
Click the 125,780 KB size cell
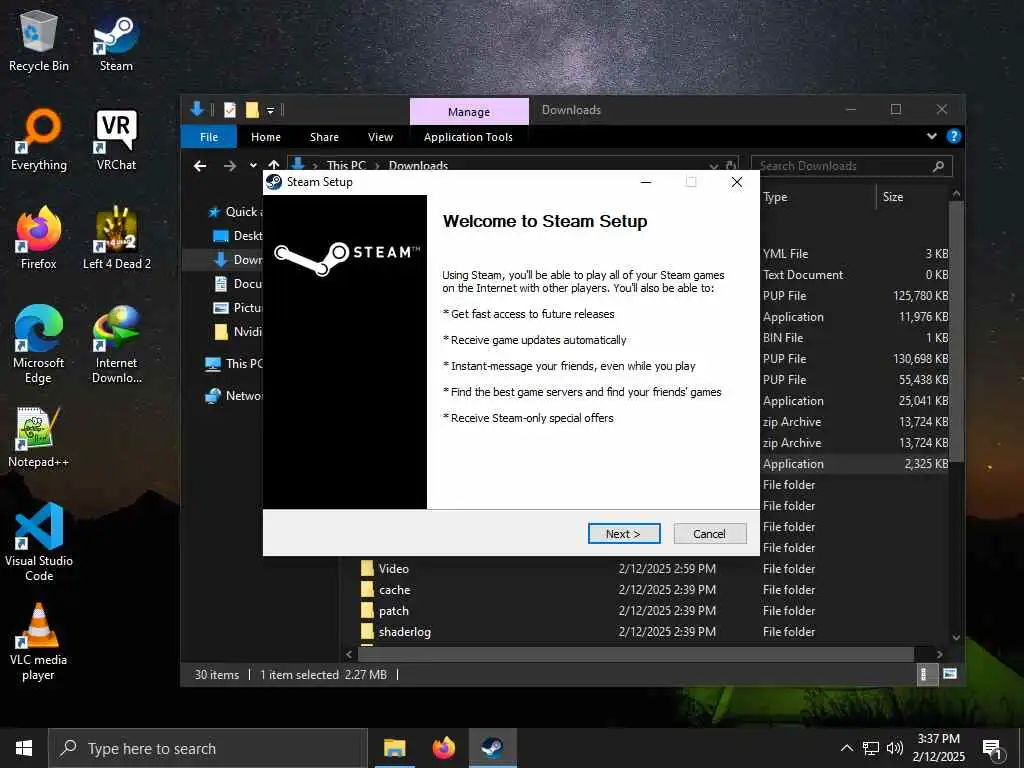tap(921, 296)
